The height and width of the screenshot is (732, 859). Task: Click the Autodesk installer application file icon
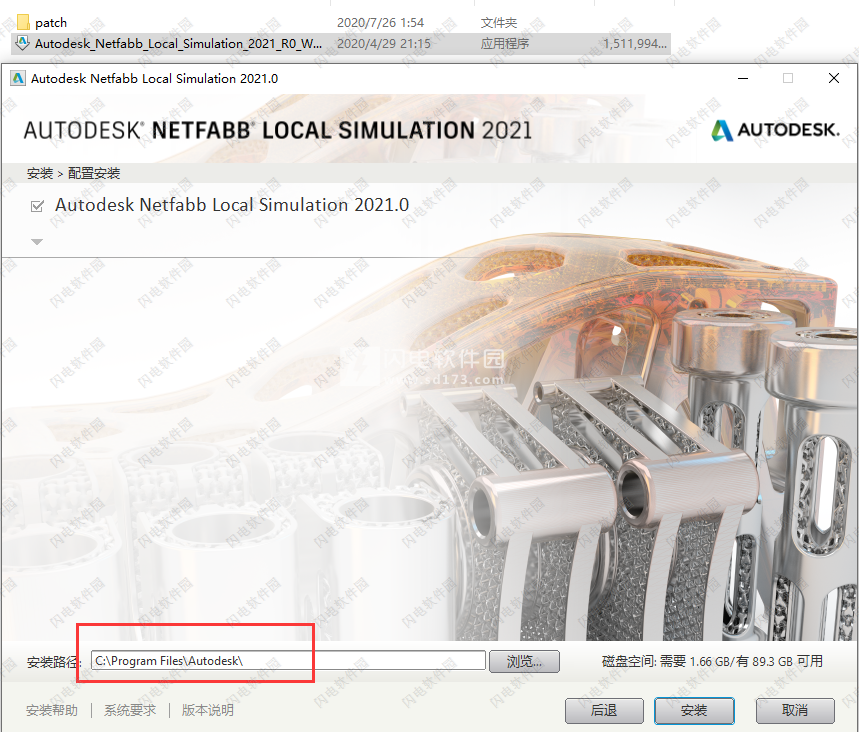click(x=22, y=43)
